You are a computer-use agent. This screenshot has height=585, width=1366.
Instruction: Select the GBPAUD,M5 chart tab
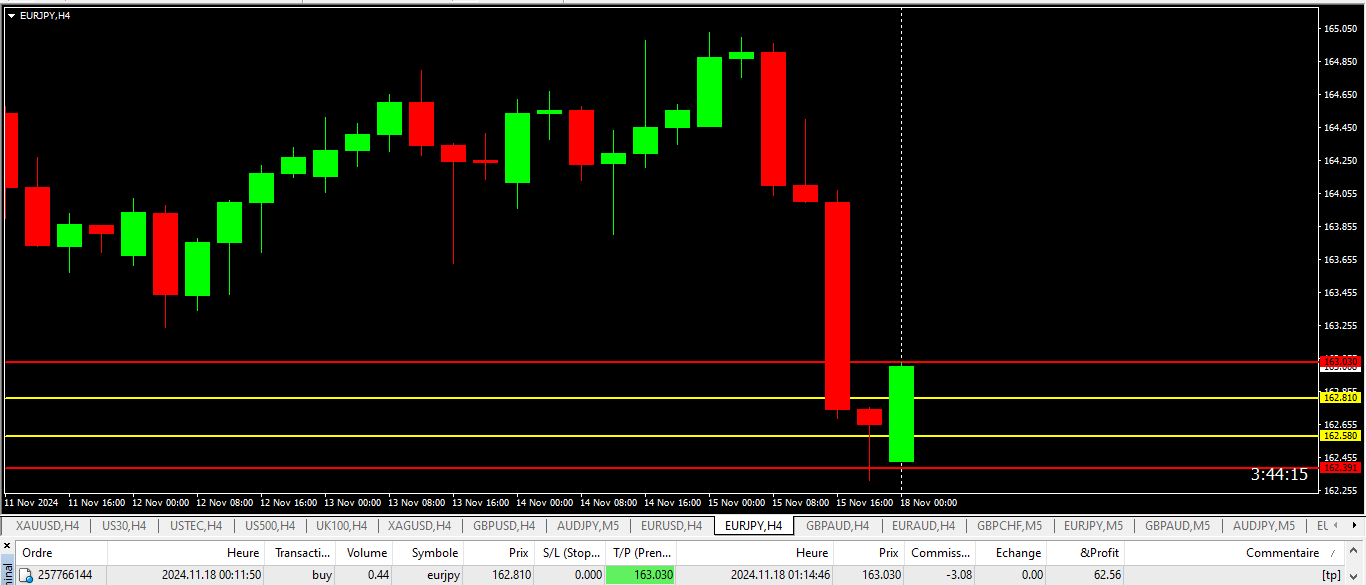1178,526
